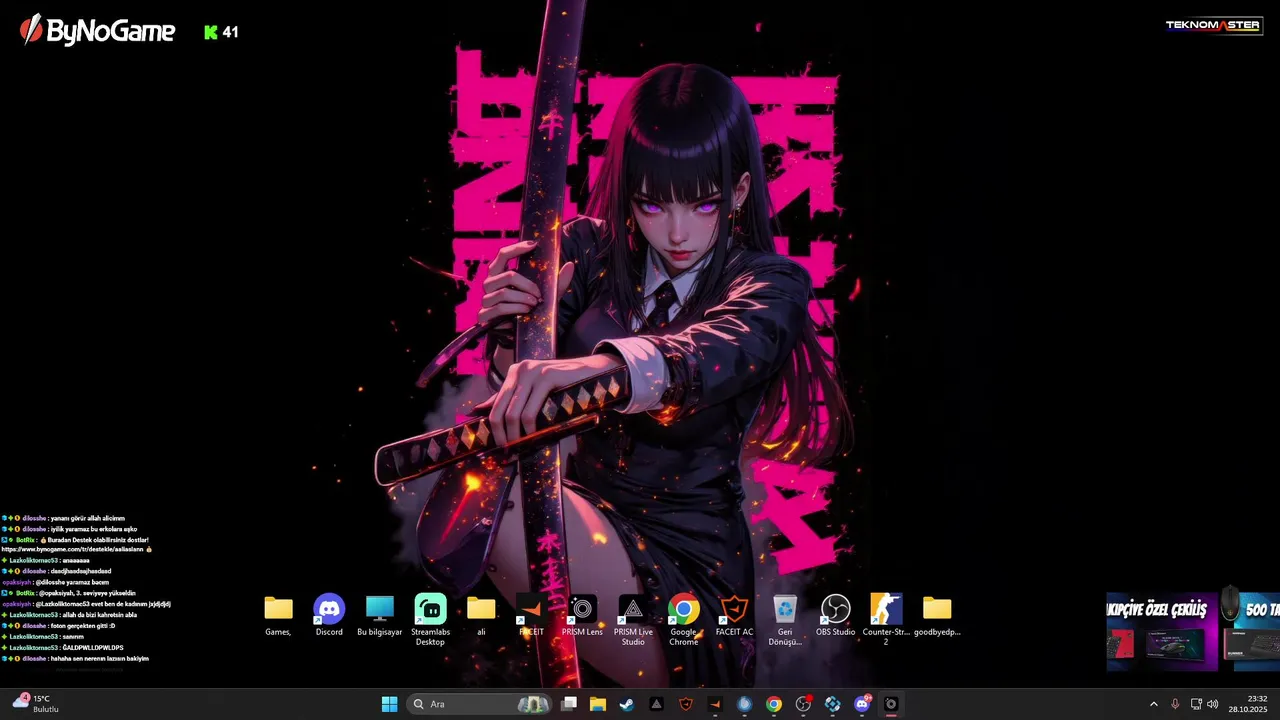
Task: Open Steam from the taskbar
Action: tap(627, 704)
